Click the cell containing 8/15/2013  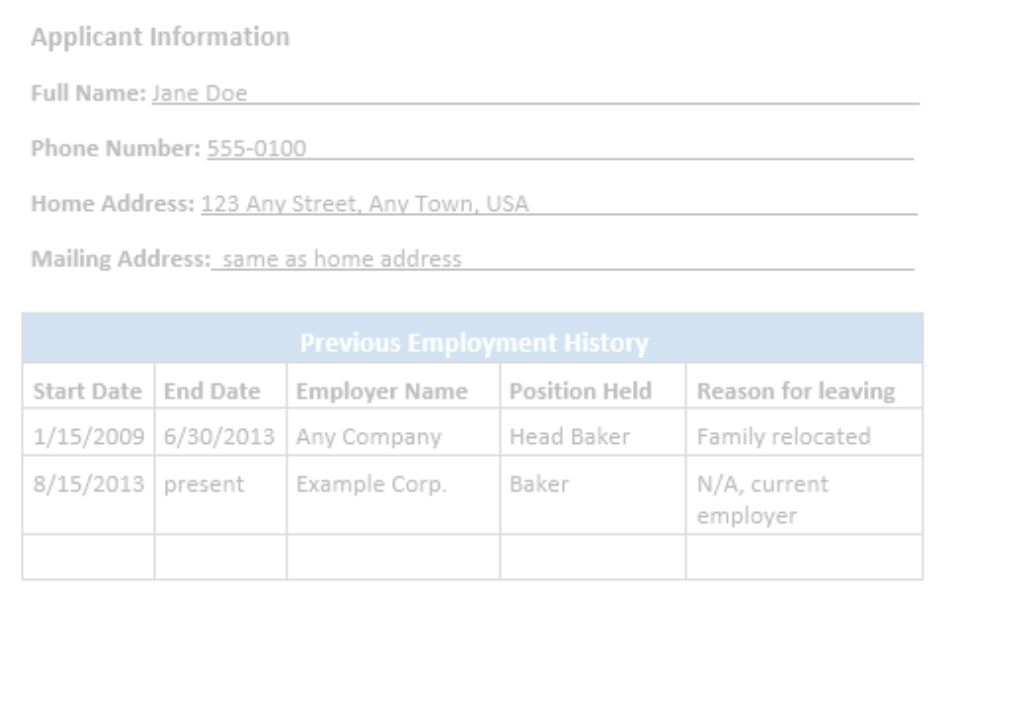coord(88,495)
